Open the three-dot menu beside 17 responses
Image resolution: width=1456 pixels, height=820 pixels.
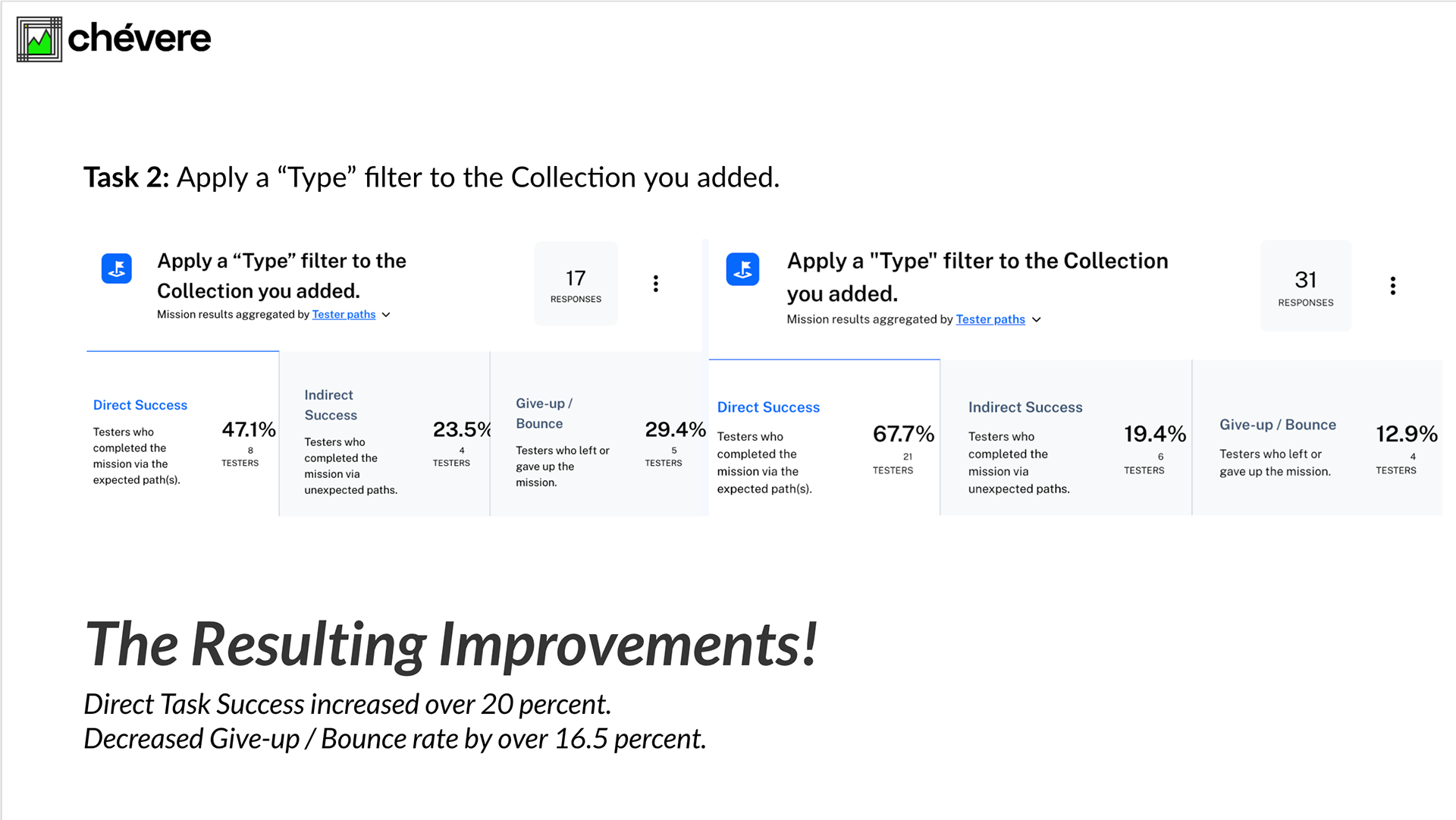tap(656, 284)
